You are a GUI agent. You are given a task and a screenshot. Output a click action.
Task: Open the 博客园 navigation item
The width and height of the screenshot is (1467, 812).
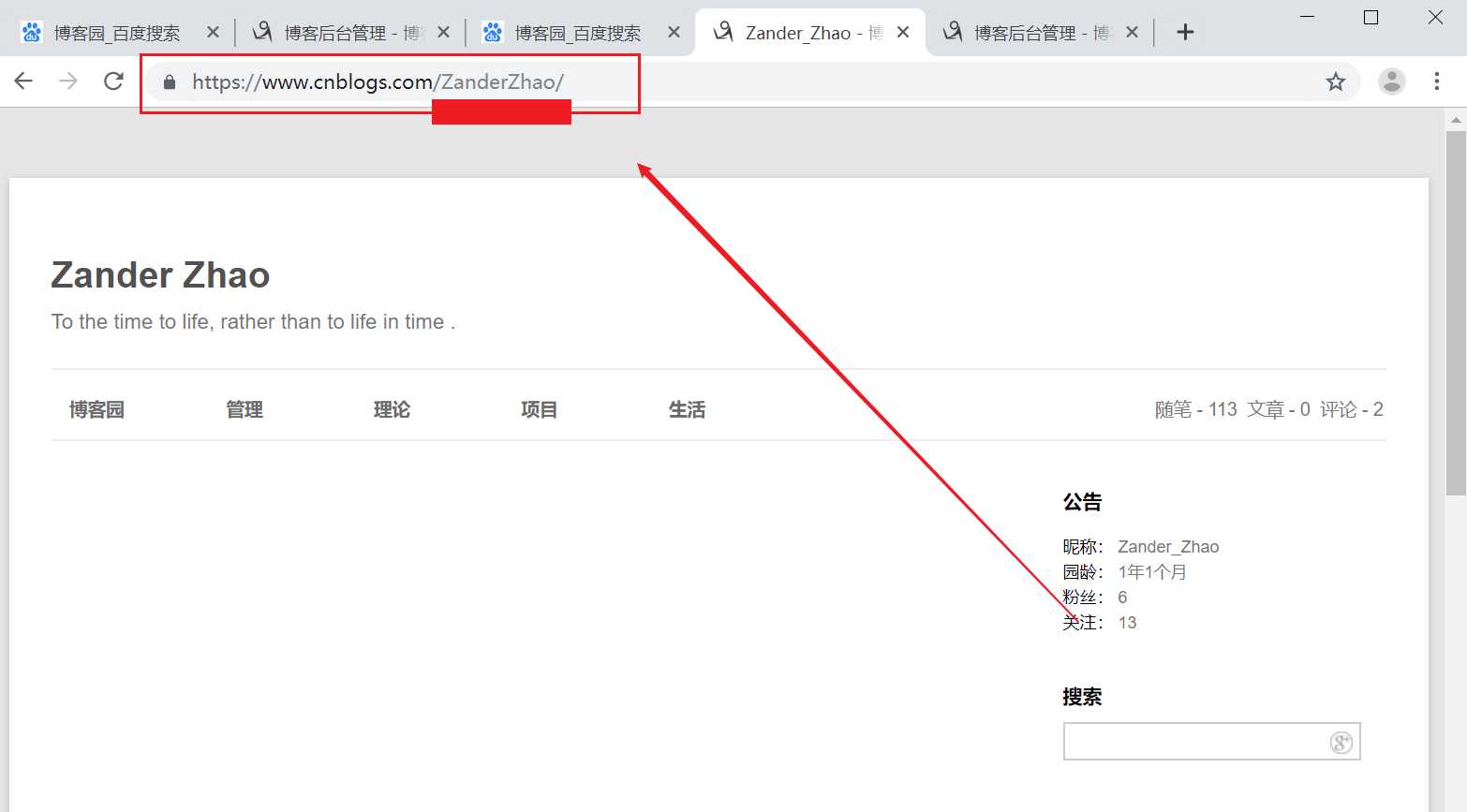pos(96,409)
